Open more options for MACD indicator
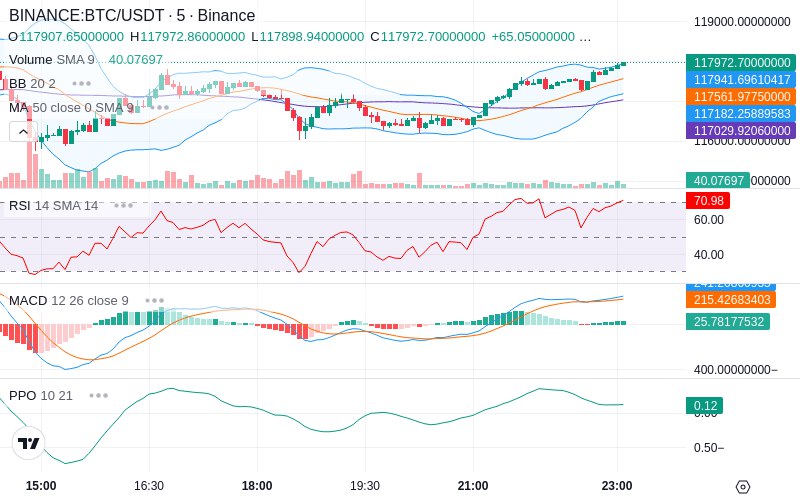Viewport: 800px width, 500px height. point(155,301)
